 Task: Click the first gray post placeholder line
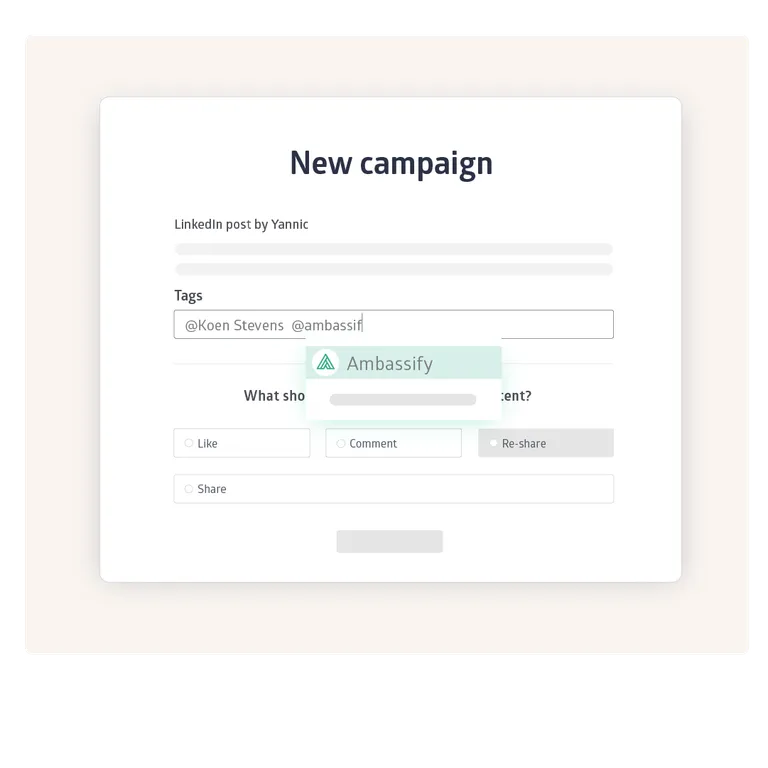point(393,249)
